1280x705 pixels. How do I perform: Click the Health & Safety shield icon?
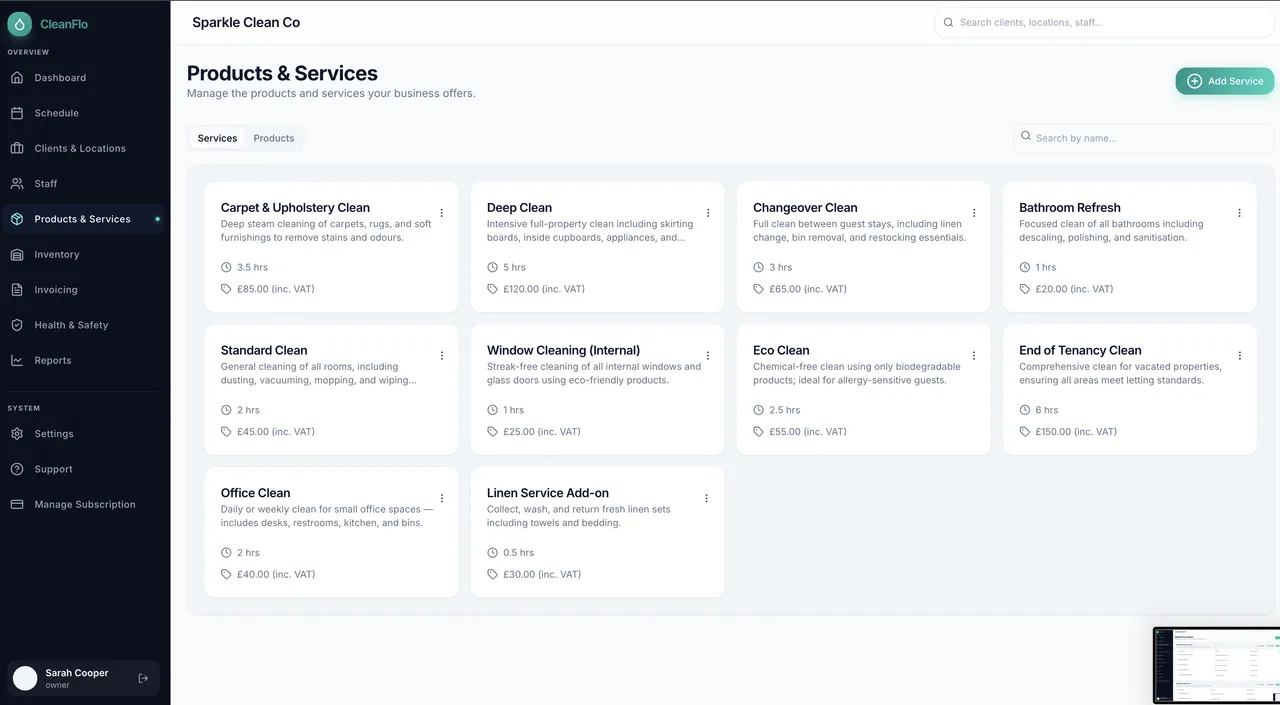17,325
